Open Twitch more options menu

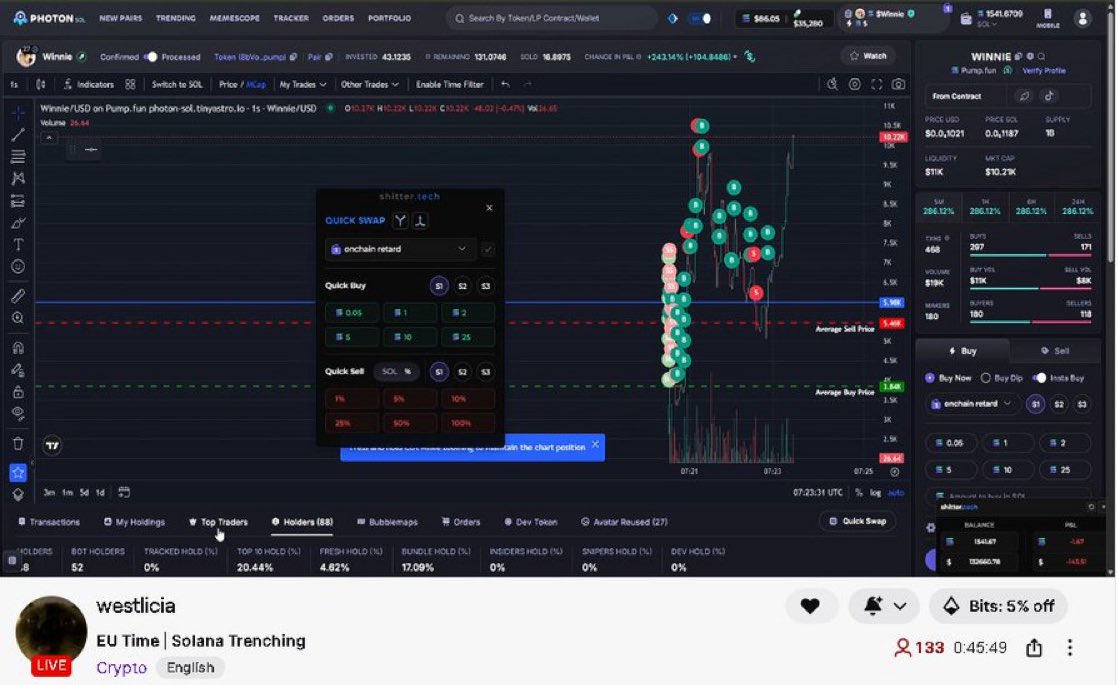tap(1070, 647)
